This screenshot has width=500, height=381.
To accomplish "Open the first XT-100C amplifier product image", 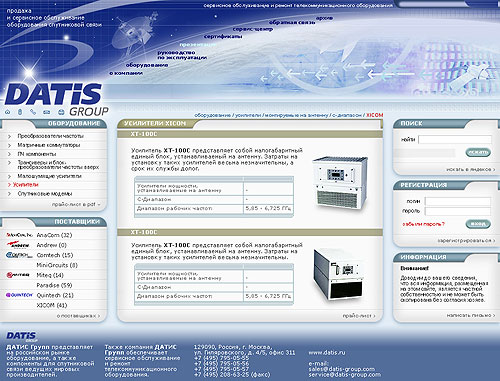I will [x=340, y=183].
